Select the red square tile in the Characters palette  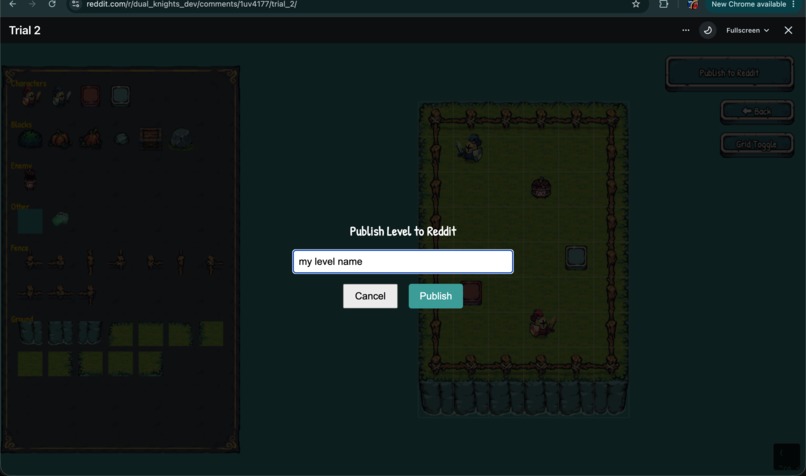(90, 96)
